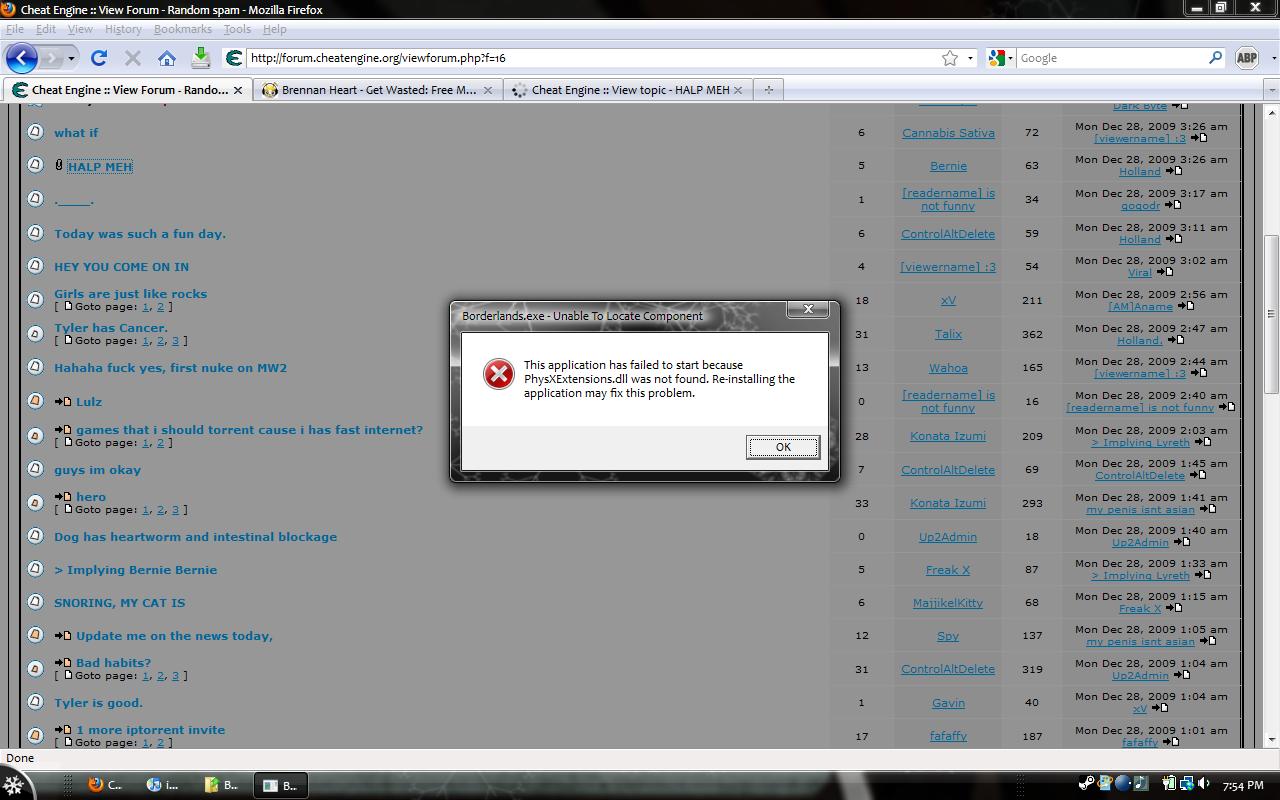The image size is (1280, 800).
Task: View author profile Freak X in author column
Action: pos(948,570)
